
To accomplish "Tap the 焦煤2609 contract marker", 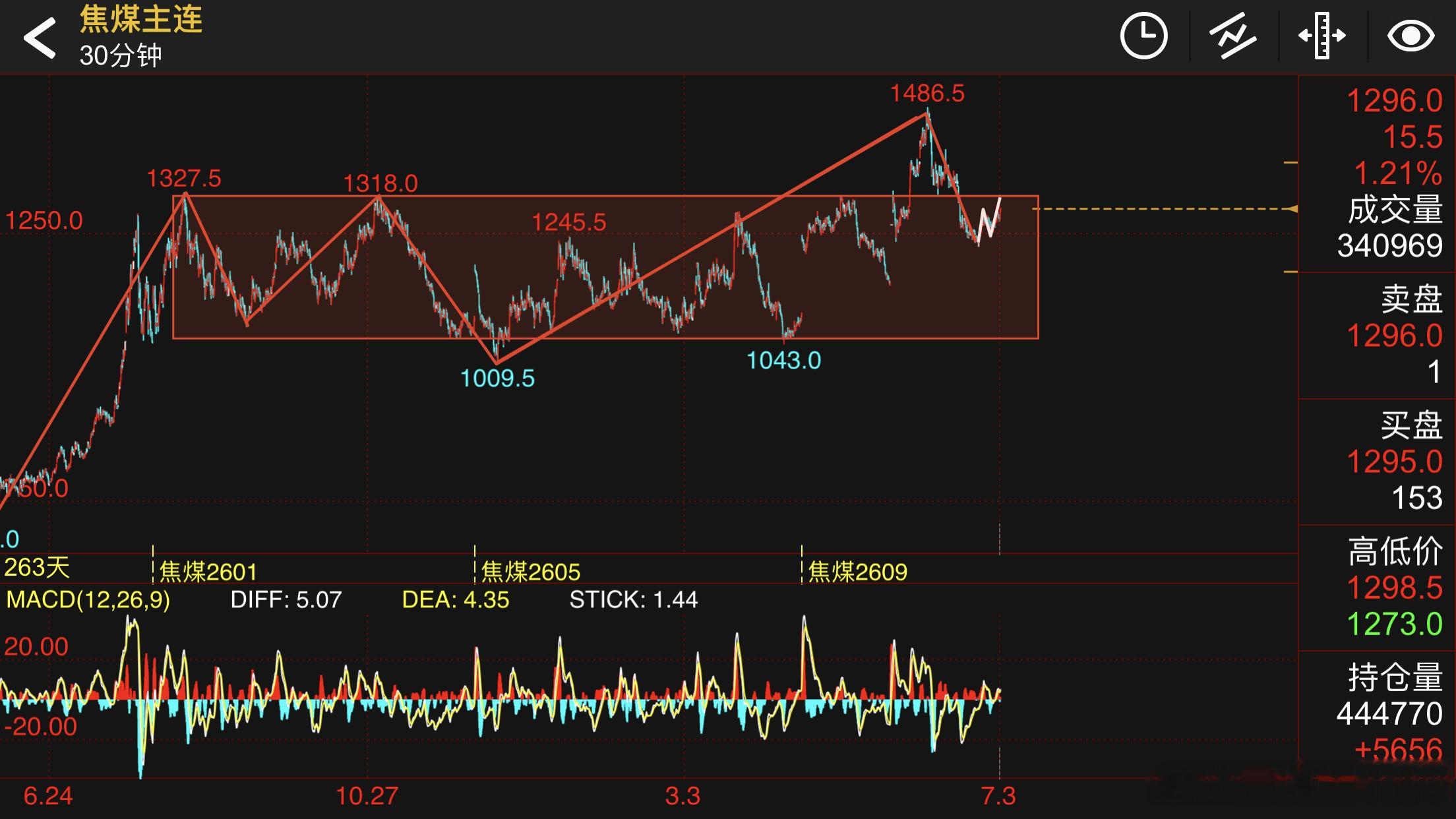I will (x=858, y=572).
